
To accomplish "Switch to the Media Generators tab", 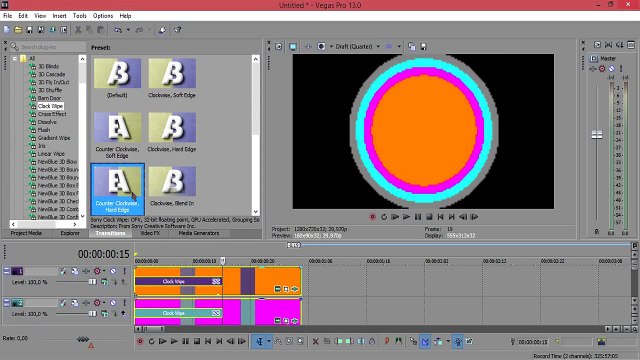I will tap(199, 233).
